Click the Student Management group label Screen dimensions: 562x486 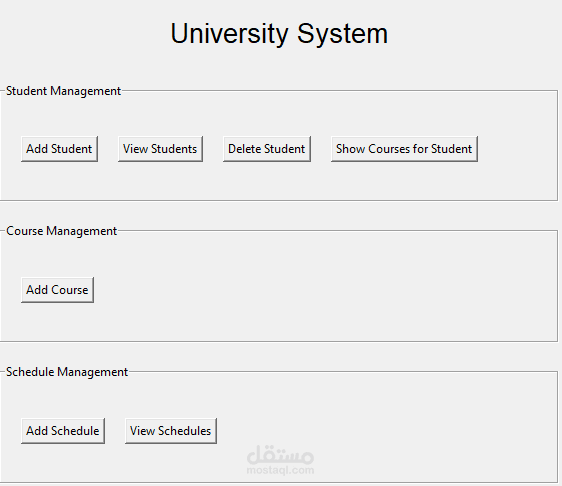63,91
